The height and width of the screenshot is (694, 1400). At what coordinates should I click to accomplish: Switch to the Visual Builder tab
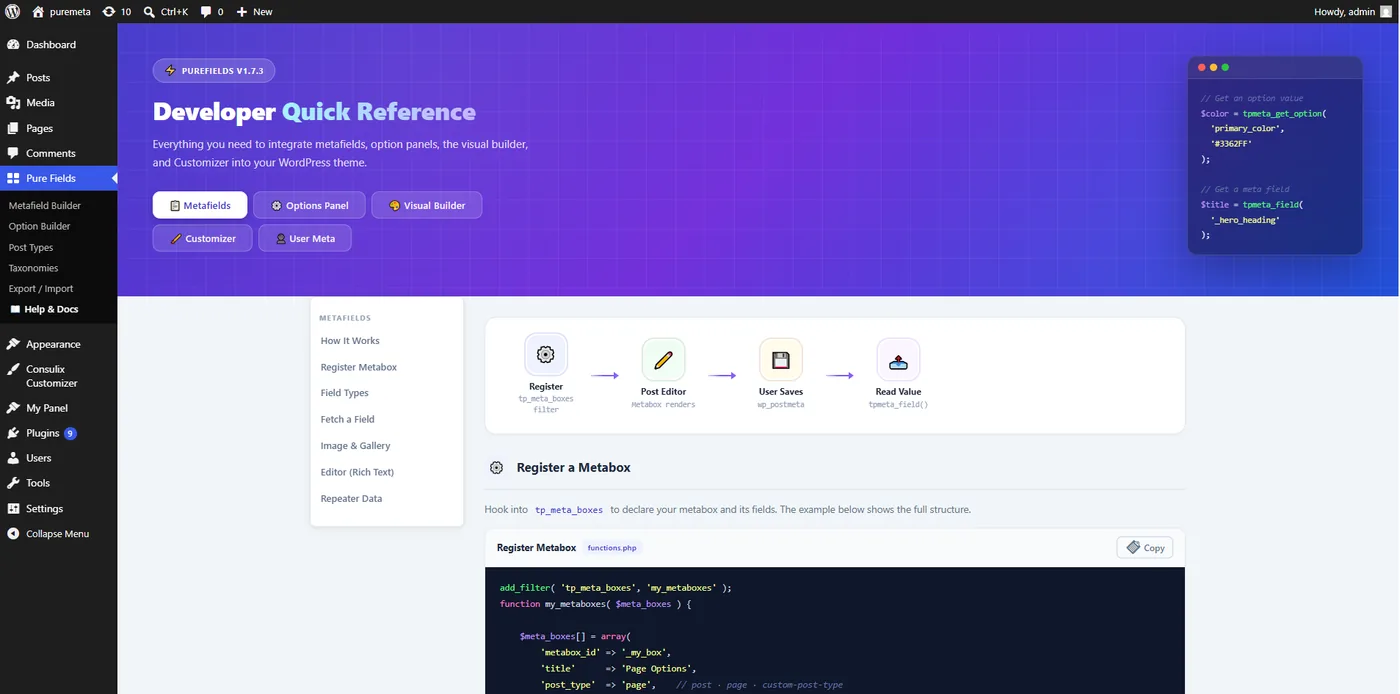coord(427,205)
